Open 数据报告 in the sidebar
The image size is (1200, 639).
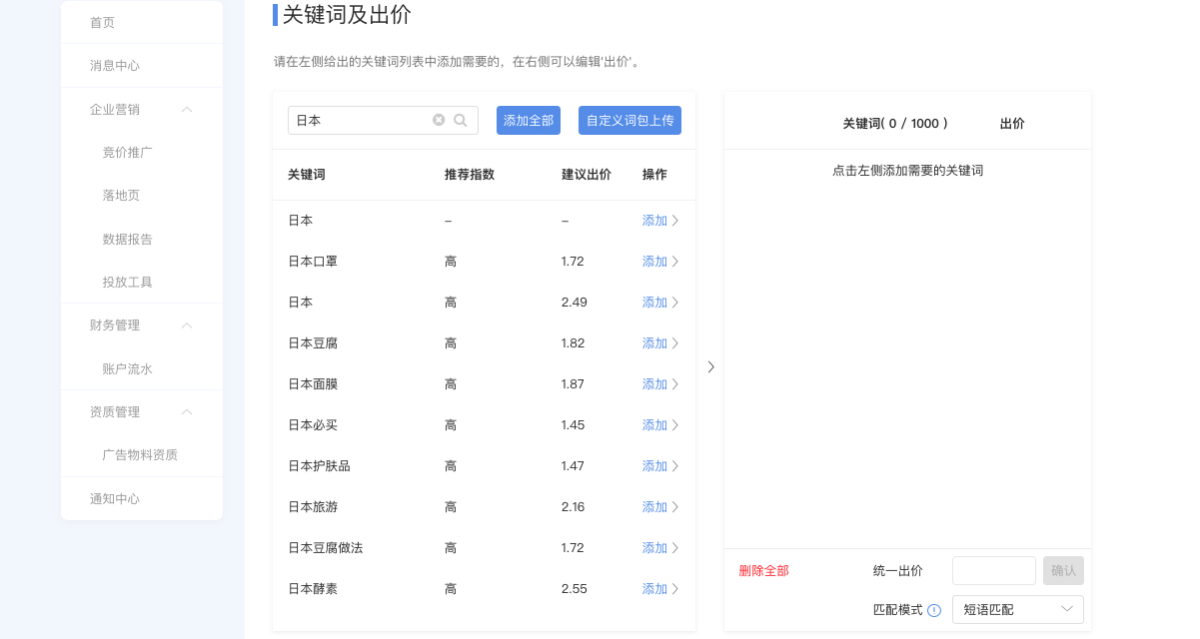127,239
